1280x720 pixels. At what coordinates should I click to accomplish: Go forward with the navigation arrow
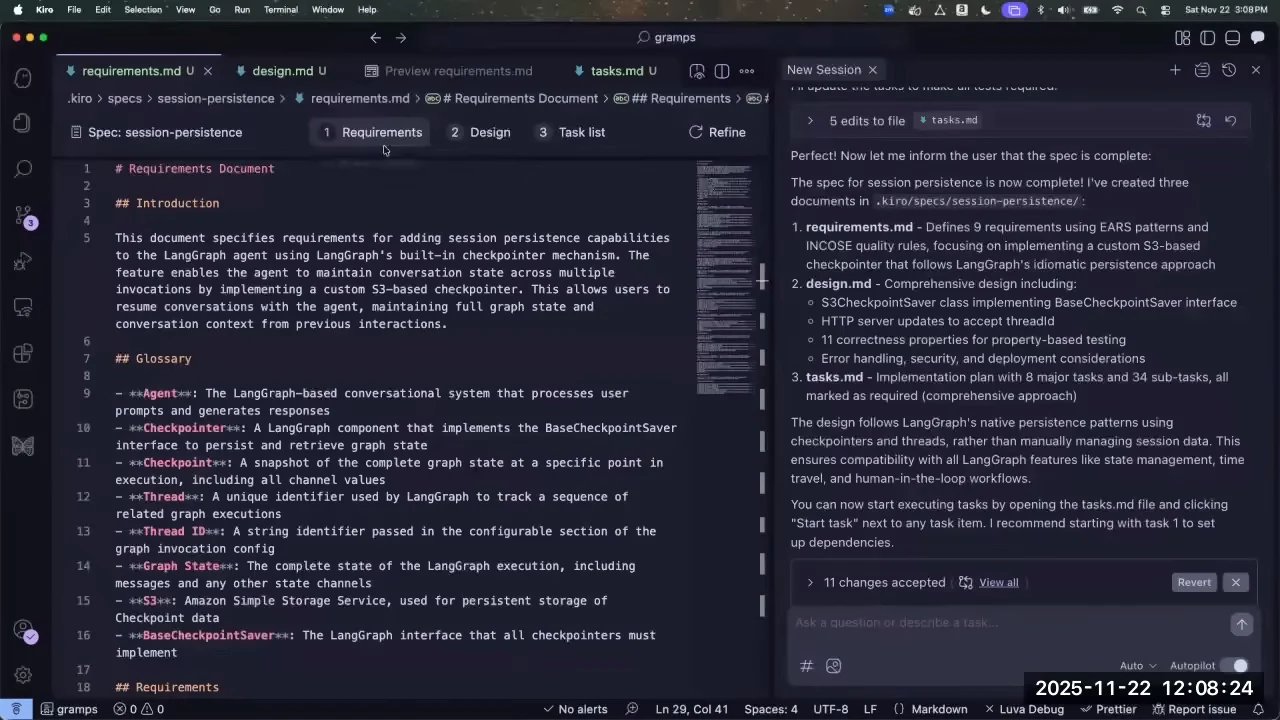pos(401,38)
